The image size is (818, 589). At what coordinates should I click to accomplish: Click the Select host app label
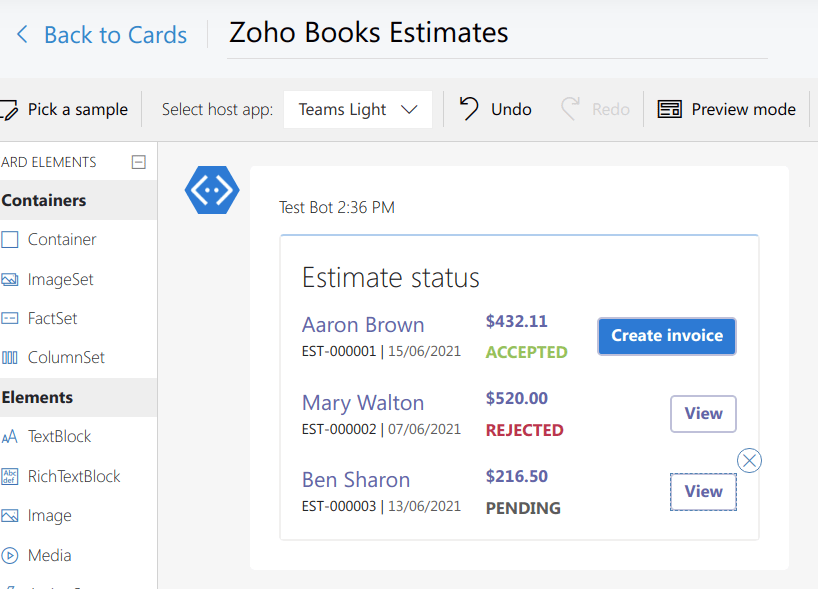click(x=218, y=110)
